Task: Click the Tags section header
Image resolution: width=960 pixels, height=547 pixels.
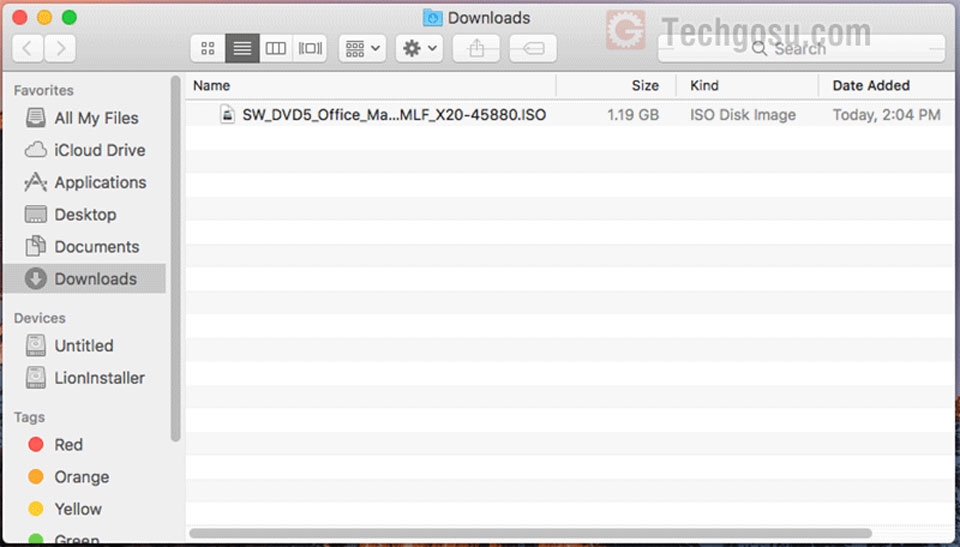Action: click(29, 417)
